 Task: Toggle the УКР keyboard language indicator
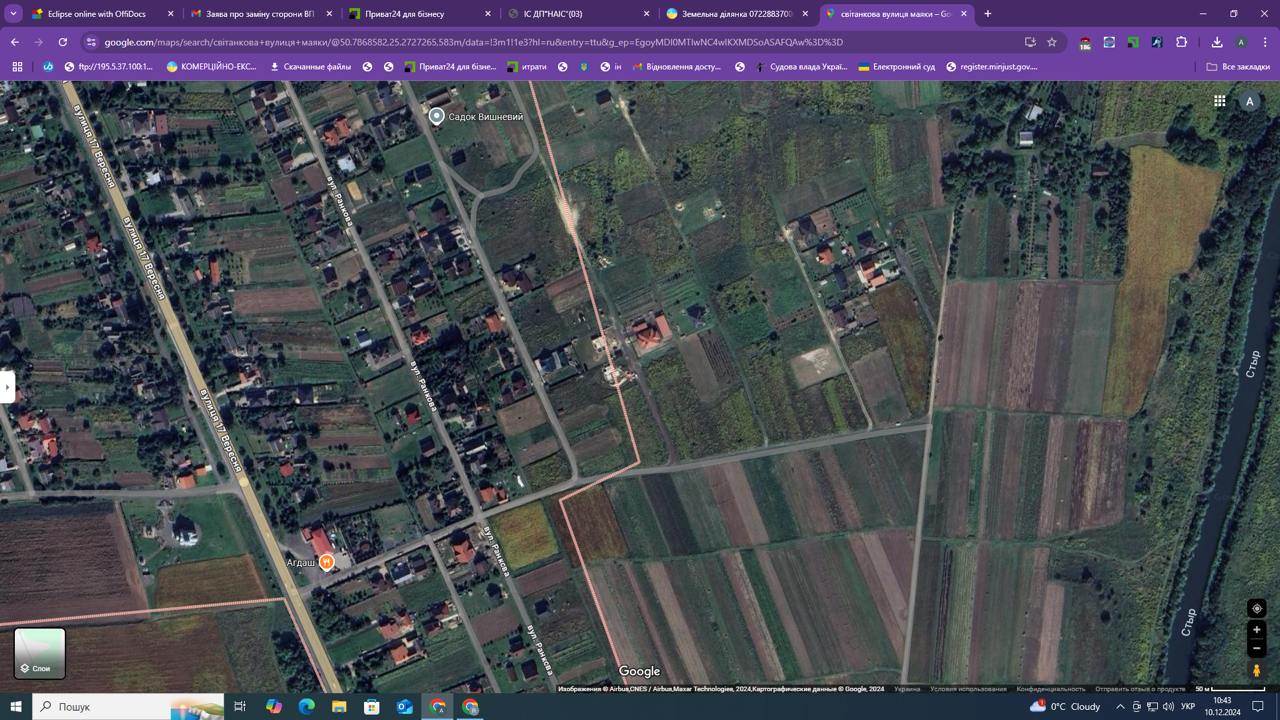[x=1188, y=707]
